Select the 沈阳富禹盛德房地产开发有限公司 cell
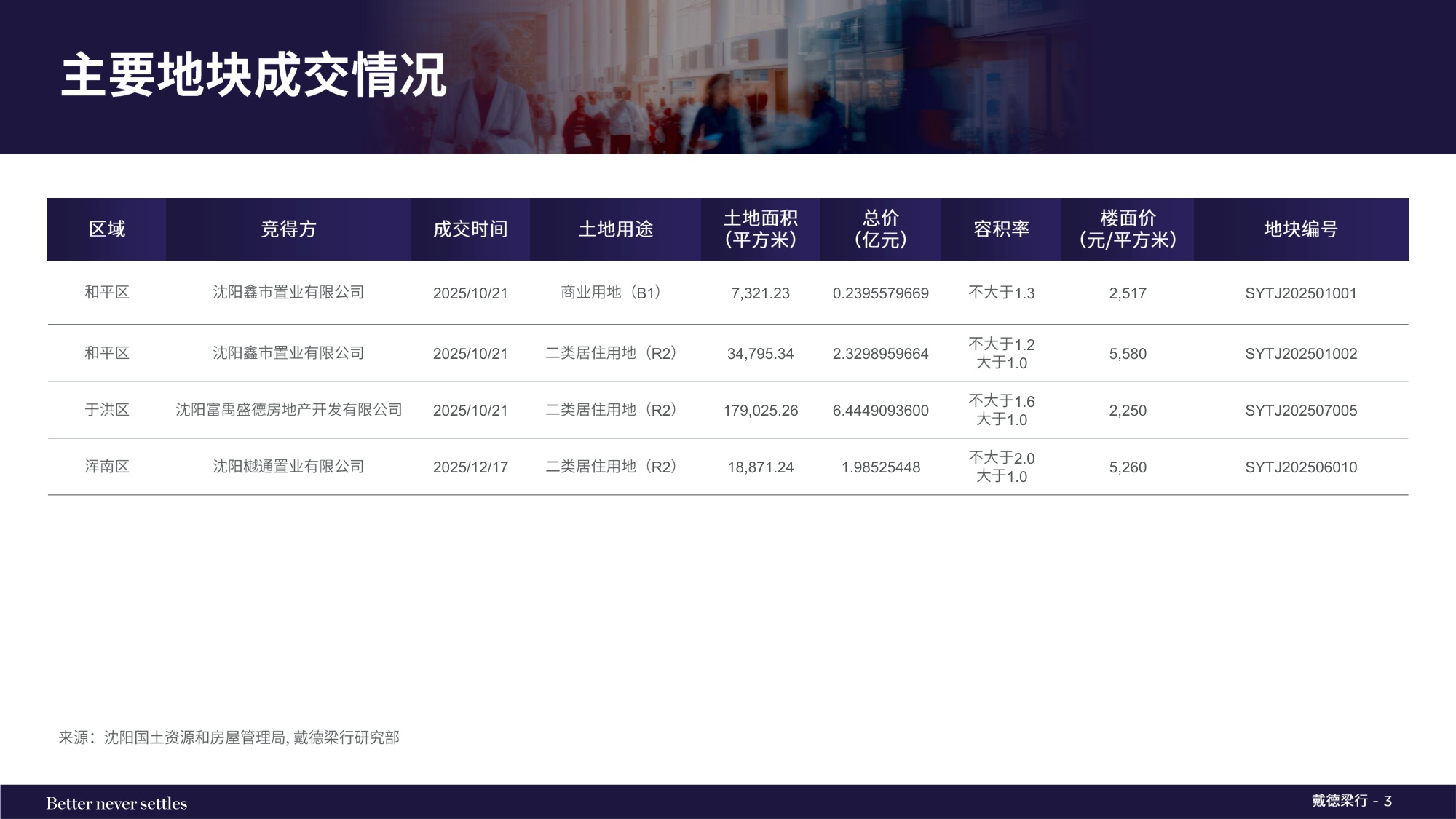1456x819 pixels. click(x=288, y=410)
